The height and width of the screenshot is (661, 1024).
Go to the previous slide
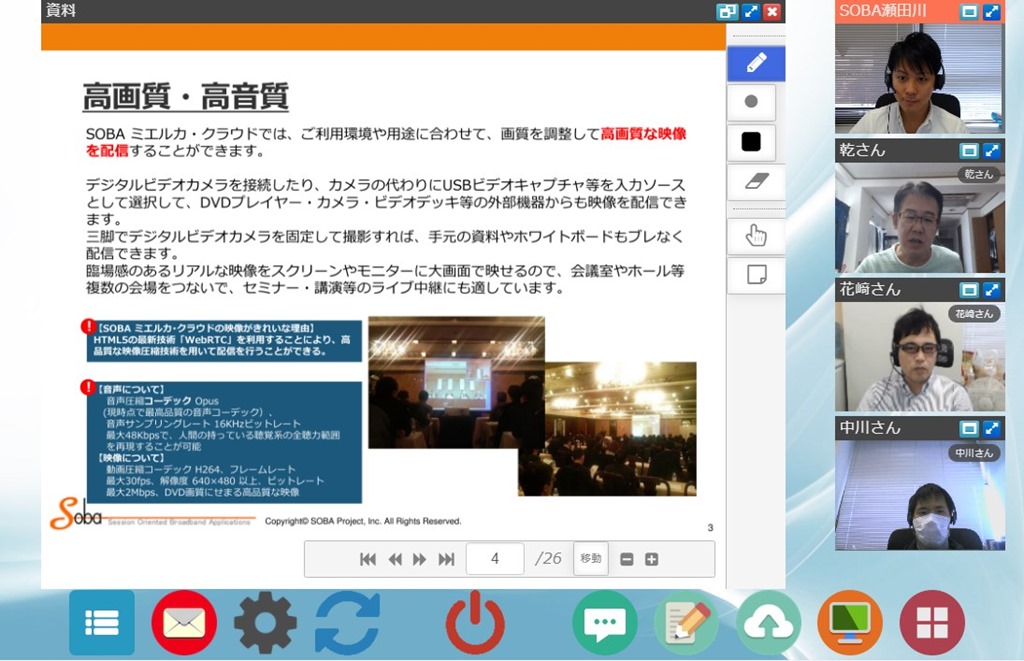(395, 559)
